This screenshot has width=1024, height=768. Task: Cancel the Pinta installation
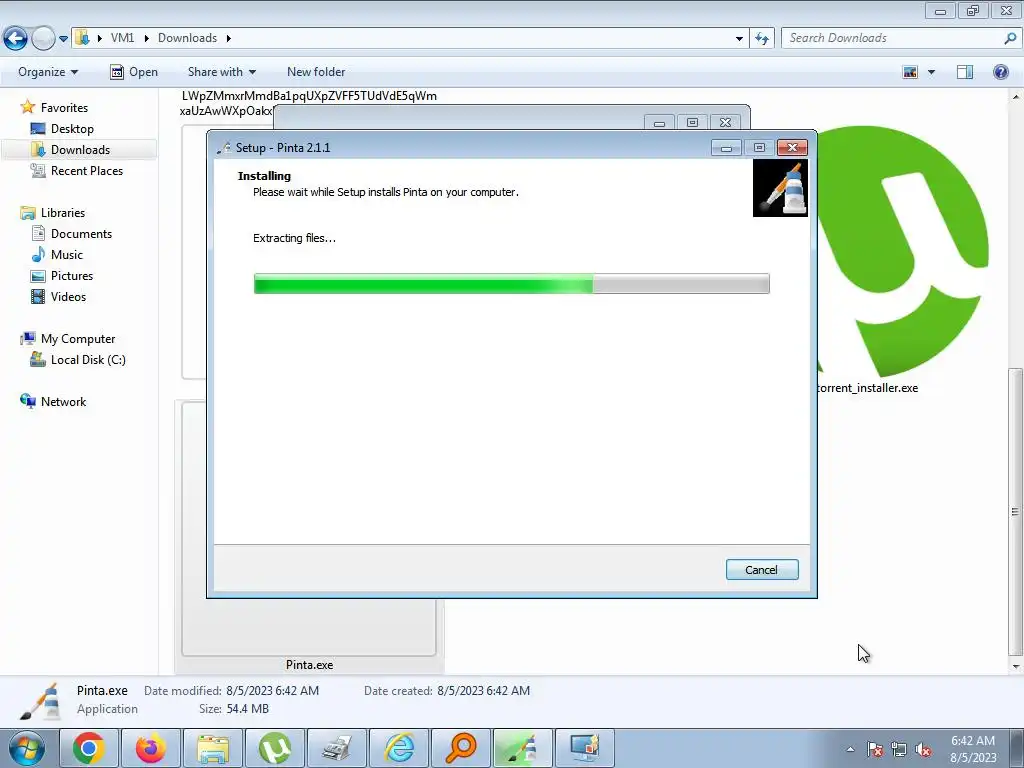(761, 569)
